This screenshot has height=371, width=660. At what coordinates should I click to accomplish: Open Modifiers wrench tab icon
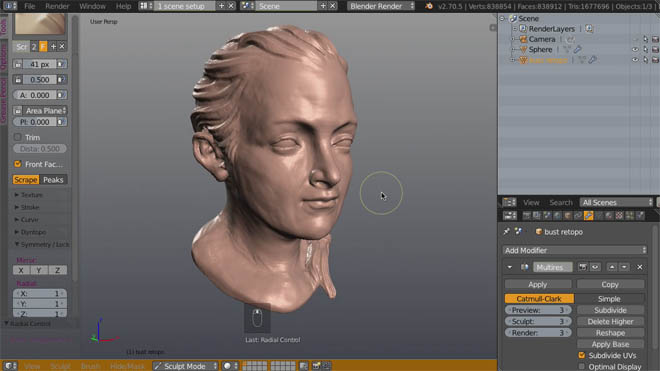[588, 216]
